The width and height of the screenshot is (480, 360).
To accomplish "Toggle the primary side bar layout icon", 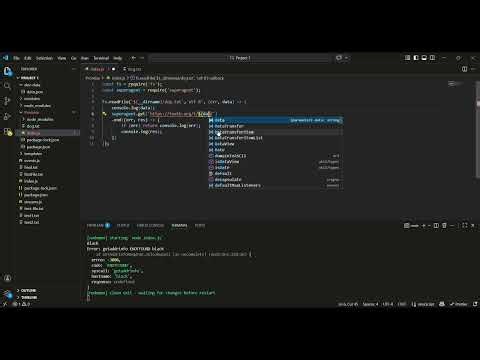I will [x=416, y=58].
